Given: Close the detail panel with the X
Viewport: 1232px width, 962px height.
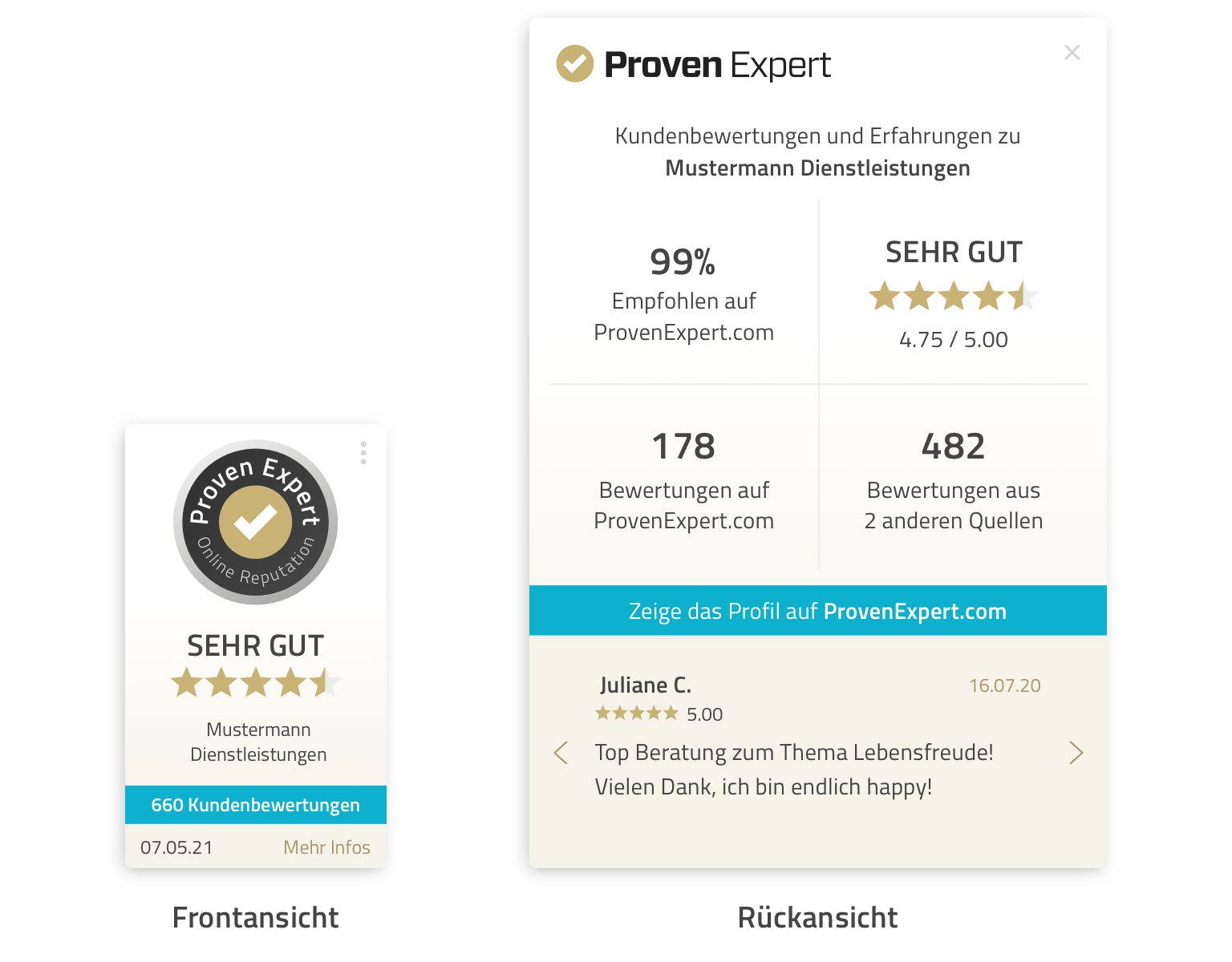Looking at the screenshot, I should click(x=1072, y=53).
